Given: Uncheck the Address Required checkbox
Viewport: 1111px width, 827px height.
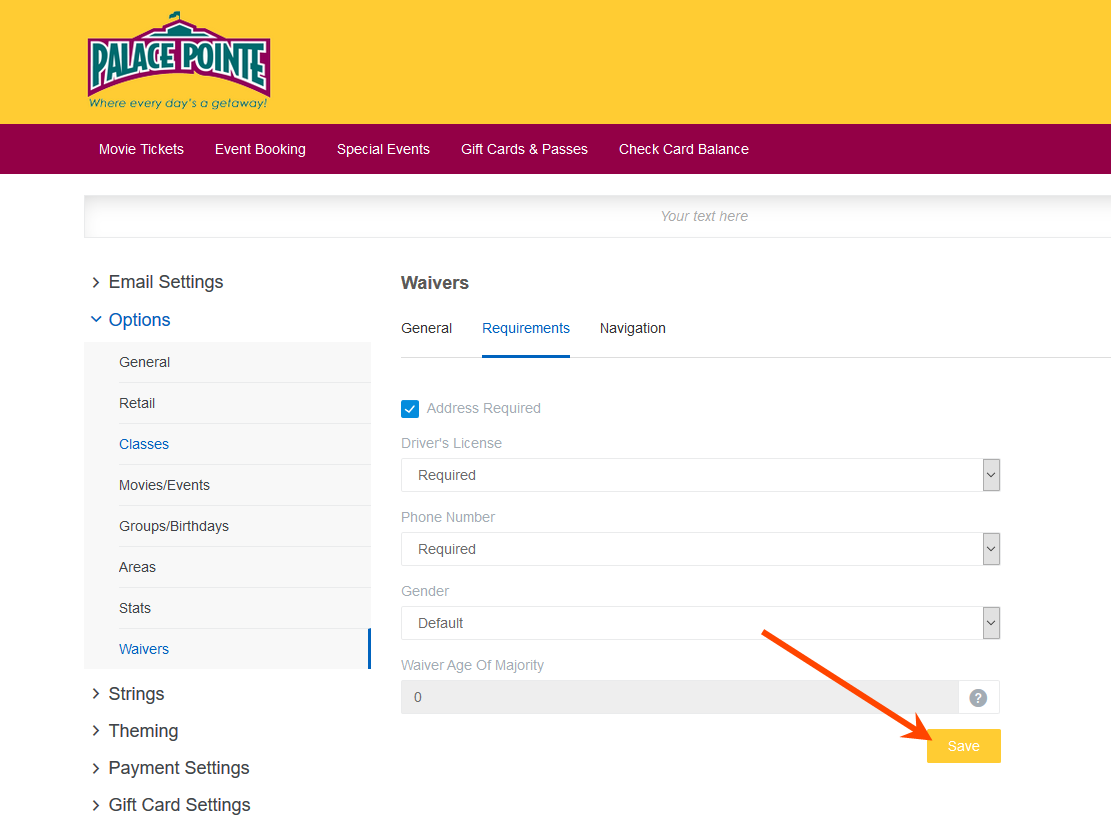Looking at the screenshot, I should click(410, 408).
